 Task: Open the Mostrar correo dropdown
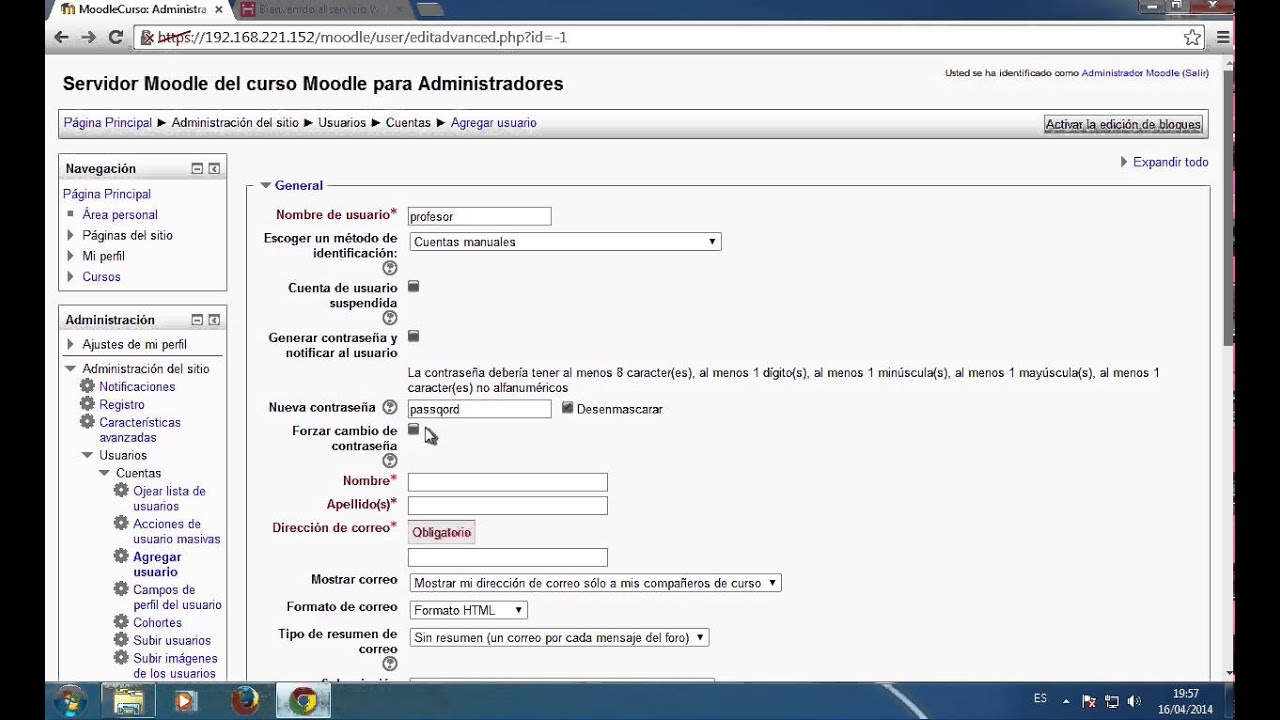pos(595,583)
